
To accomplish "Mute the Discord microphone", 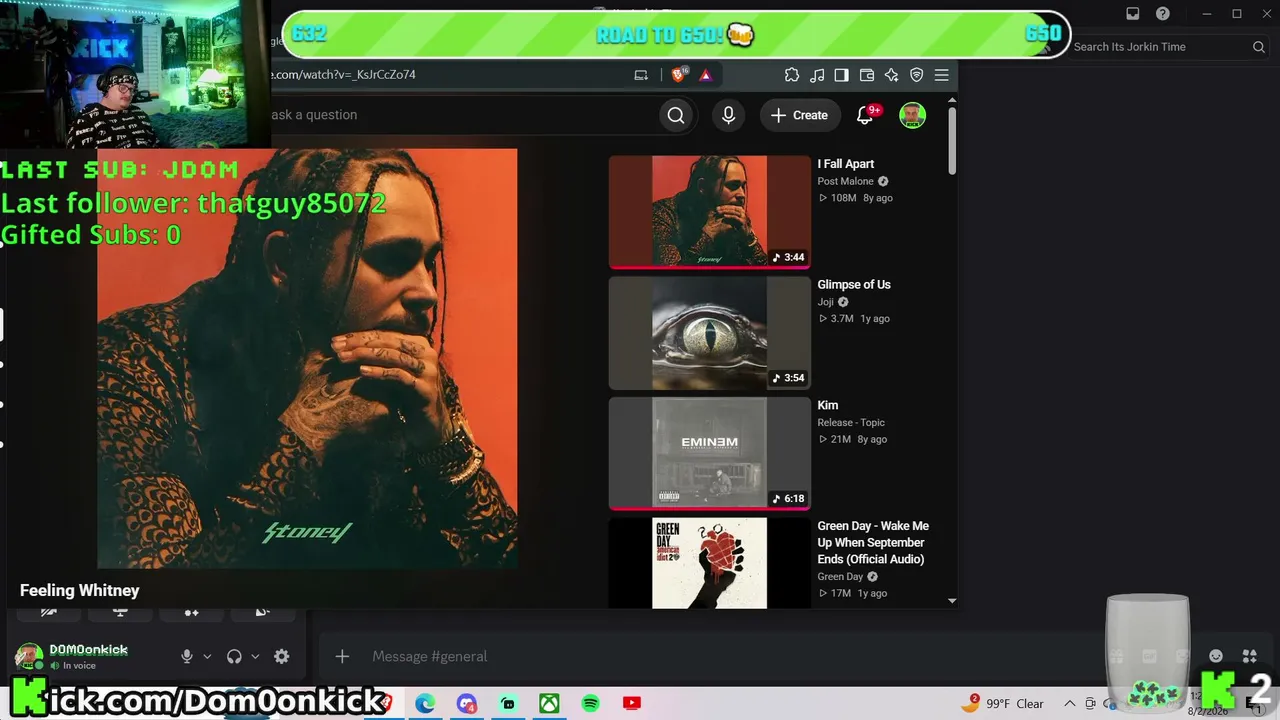I will [x=186, y=656].
